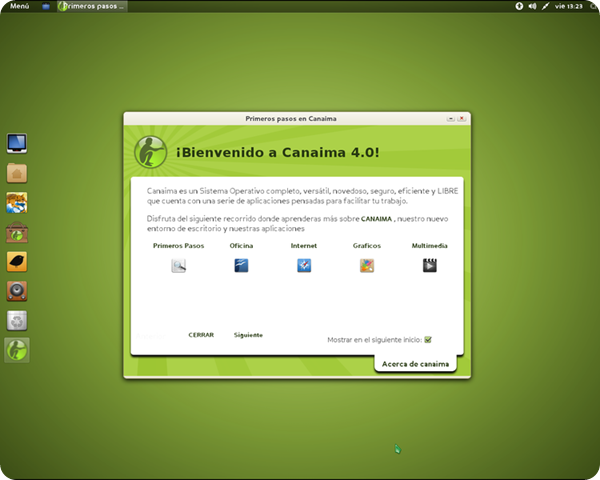The width and height of the screenshot is (600, 480).
Task: Open the Home folder dock icon
Action: [x=17, y=173]
